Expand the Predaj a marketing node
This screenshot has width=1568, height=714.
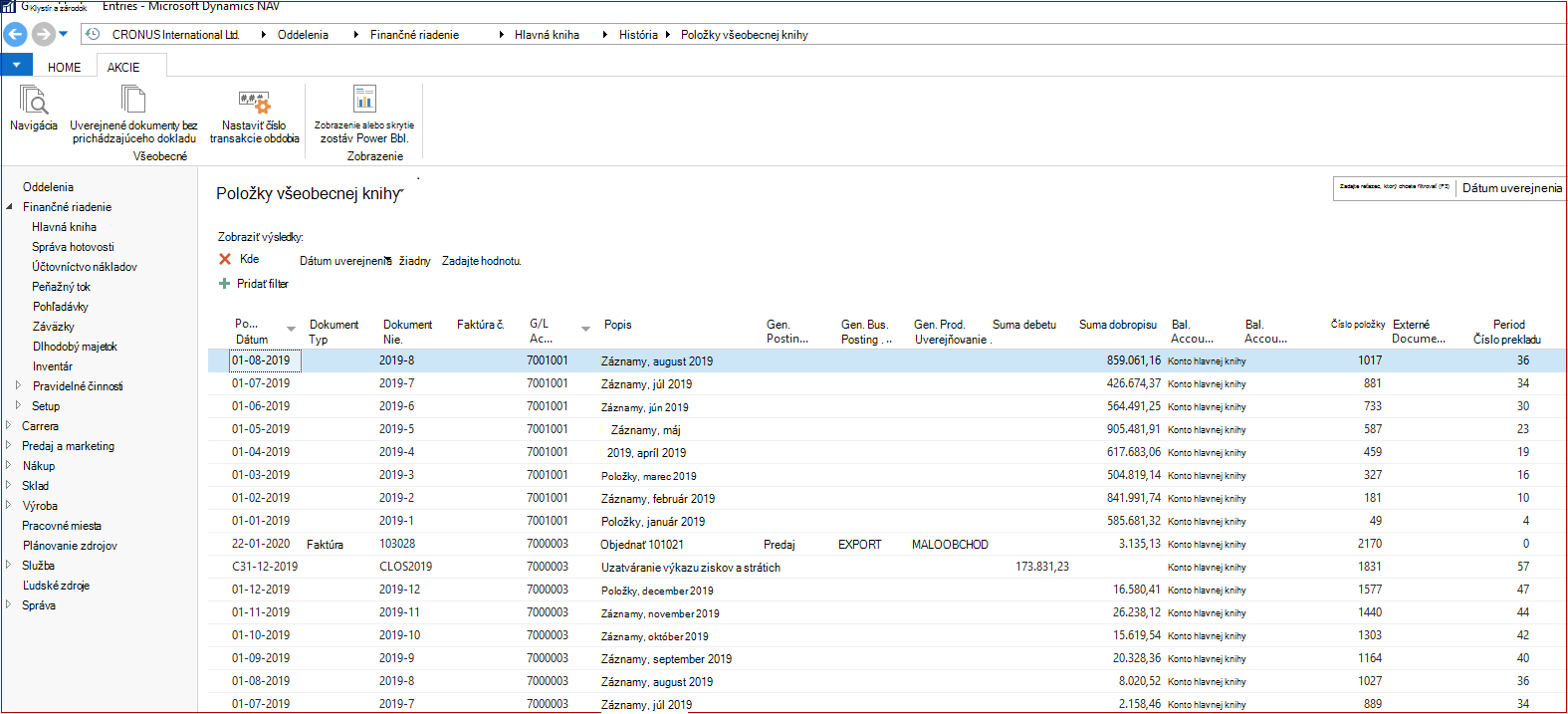tap(9, 445)
